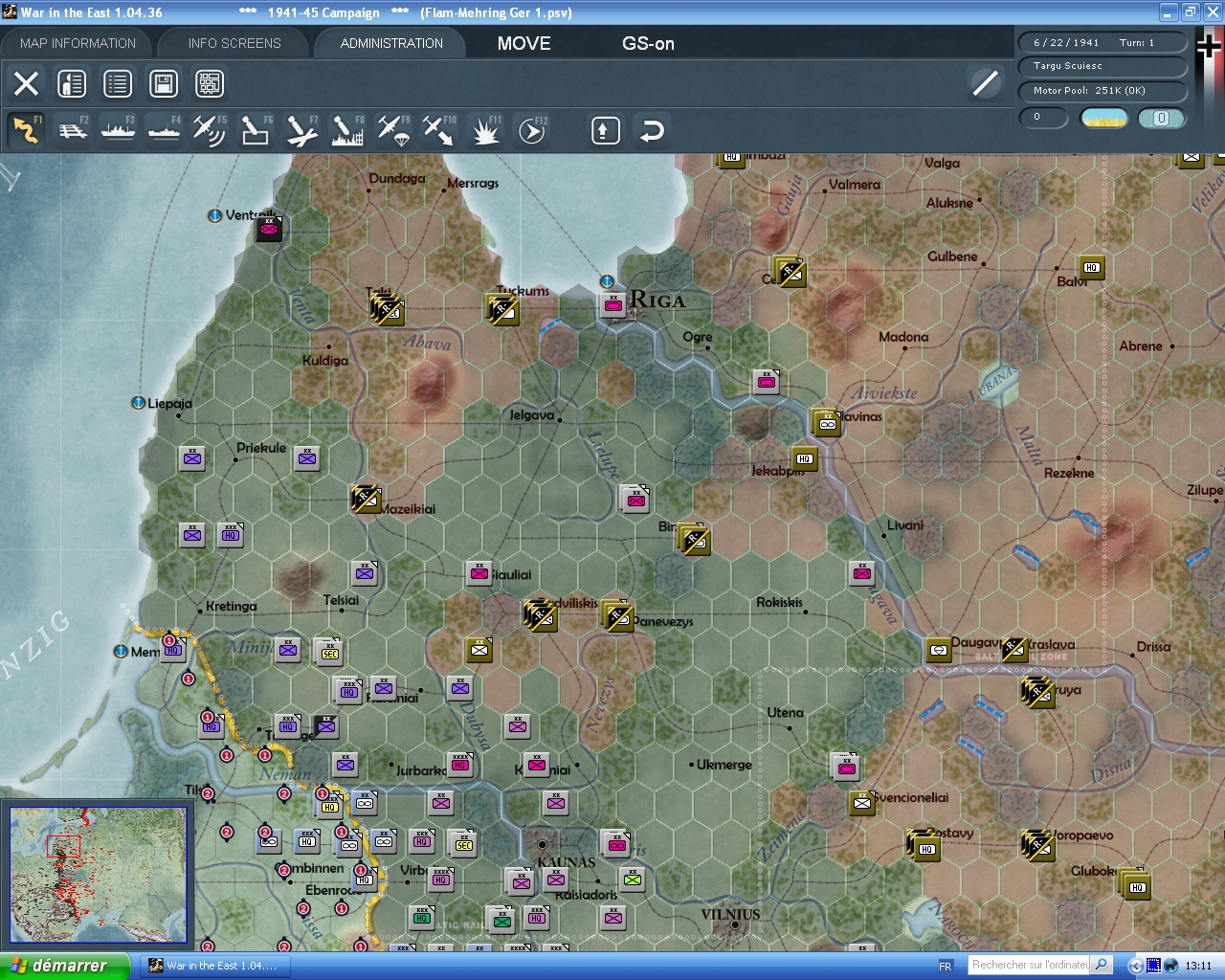Select the Soviet unit counter at Voropaevo
This screenshot has width=1225, height=980.
[1038, 845]
